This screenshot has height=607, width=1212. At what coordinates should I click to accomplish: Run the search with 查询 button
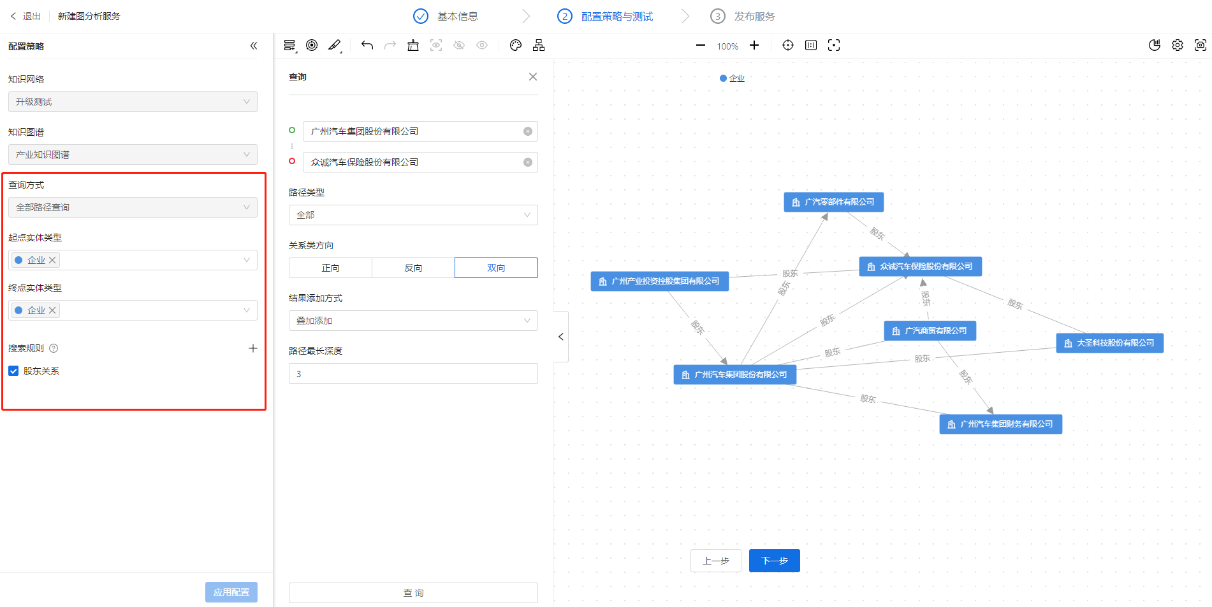[x=413, y=593]
